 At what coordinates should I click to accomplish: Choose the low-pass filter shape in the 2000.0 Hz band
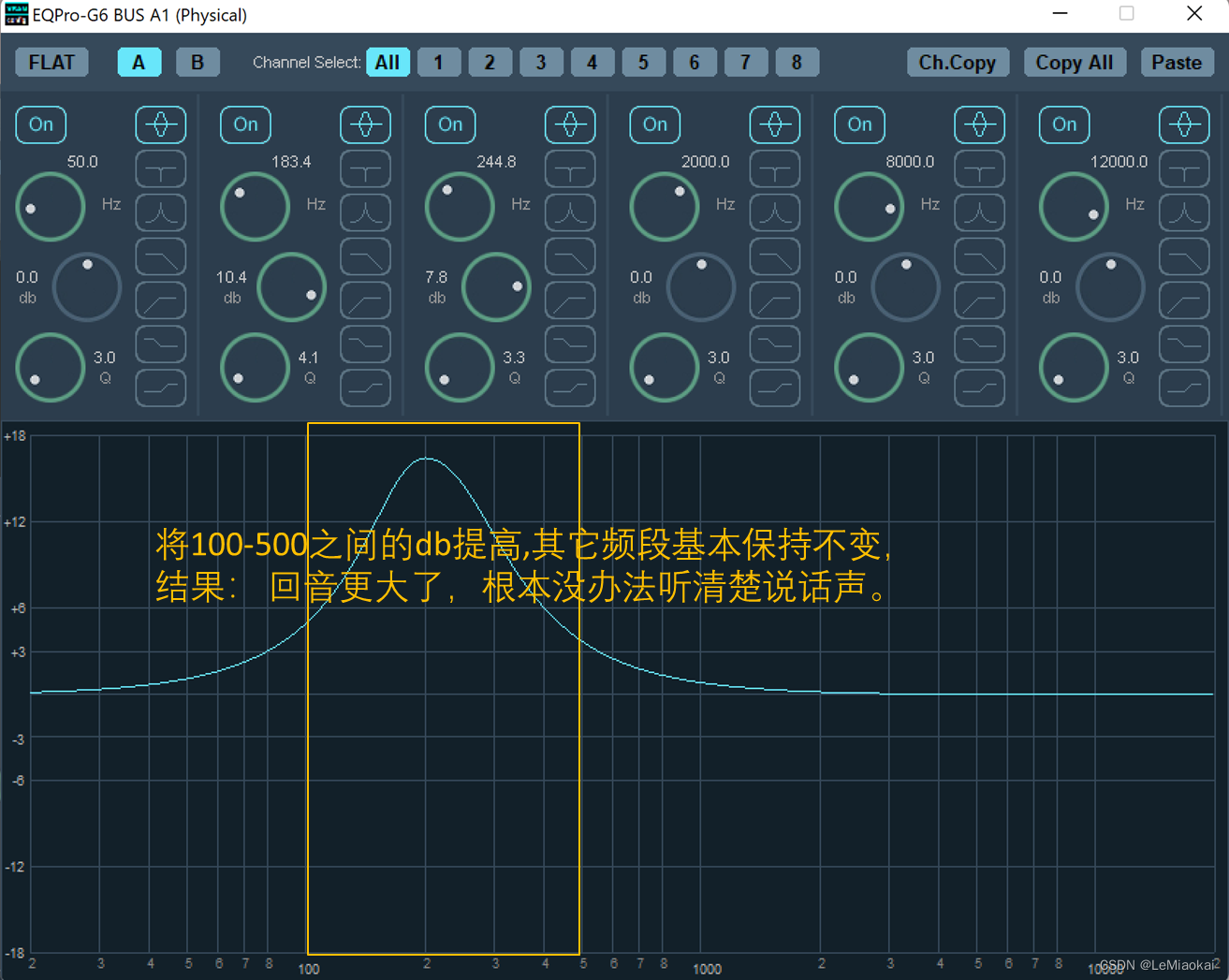coord(775,256)
